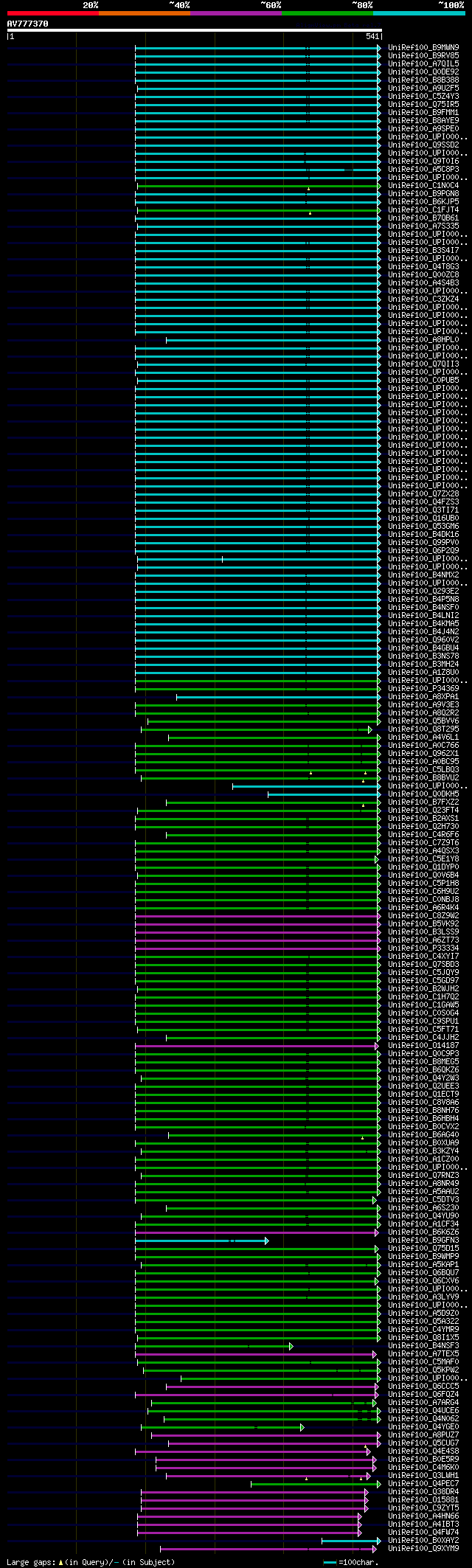Select hit label UniRef100_A7S335

click(x=423, y=226)
